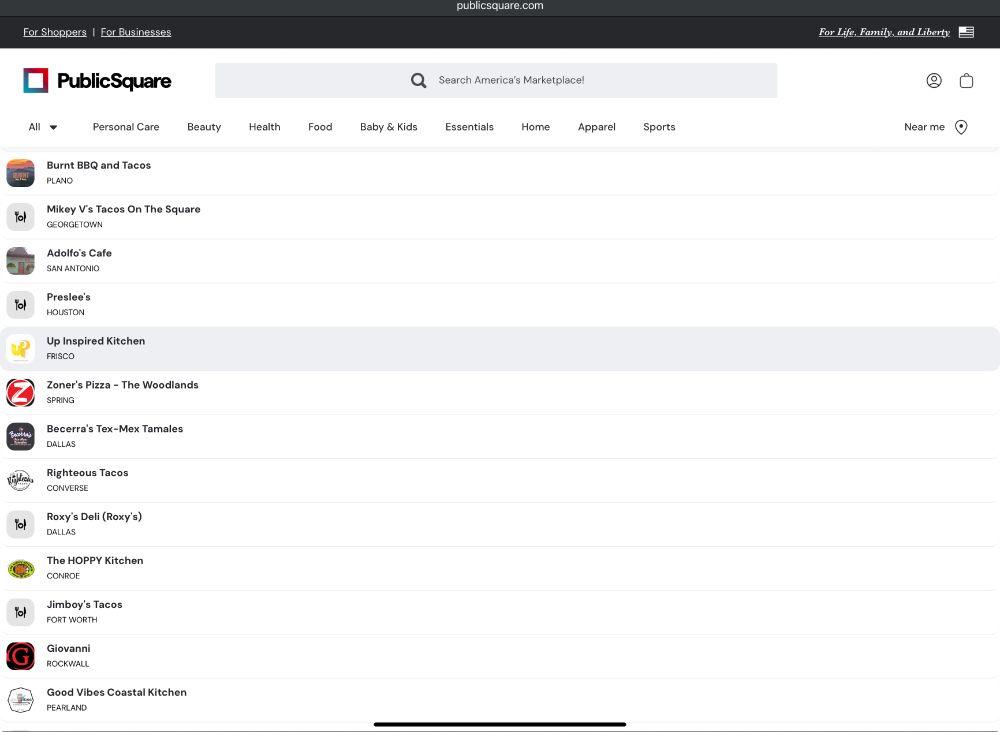Screen dimensions: 1000x732
Task: Select Roxy's Deli (Roxy's) name
Action: (94, 516)
